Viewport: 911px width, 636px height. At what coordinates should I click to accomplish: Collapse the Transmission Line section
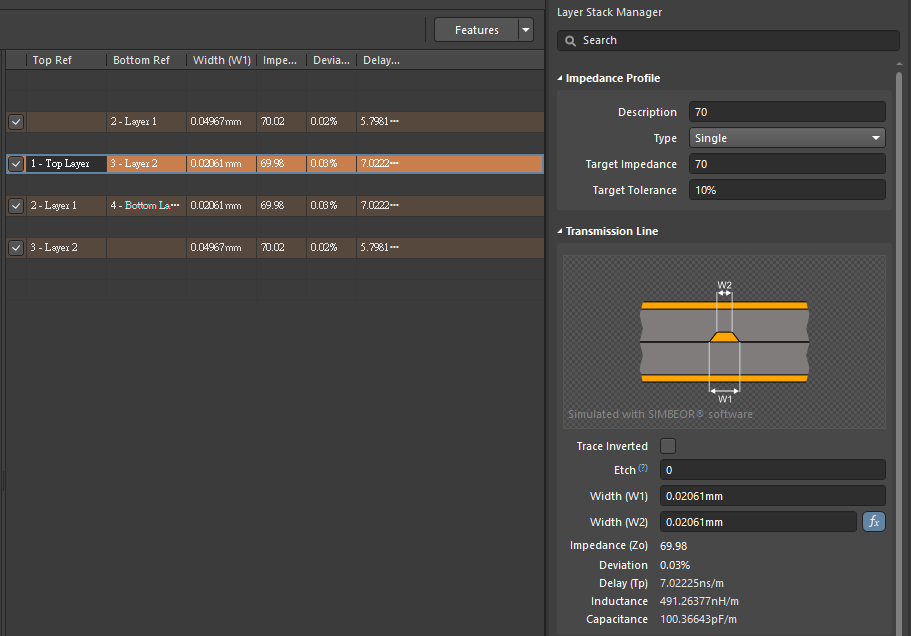(x=561, y=231)
